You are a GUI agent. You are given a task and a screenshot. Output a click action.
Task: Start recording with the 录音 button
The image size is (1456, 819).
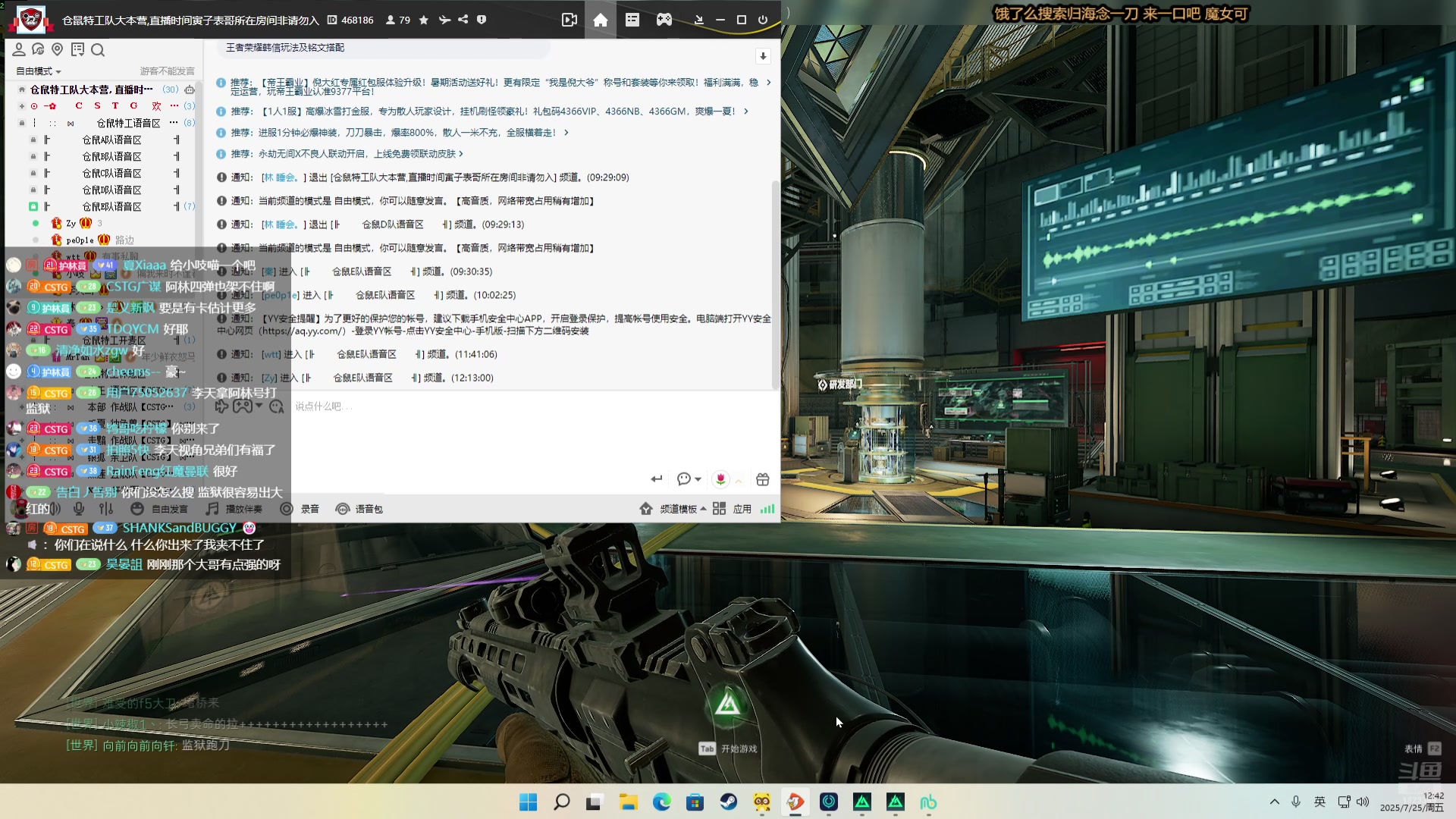300,509
